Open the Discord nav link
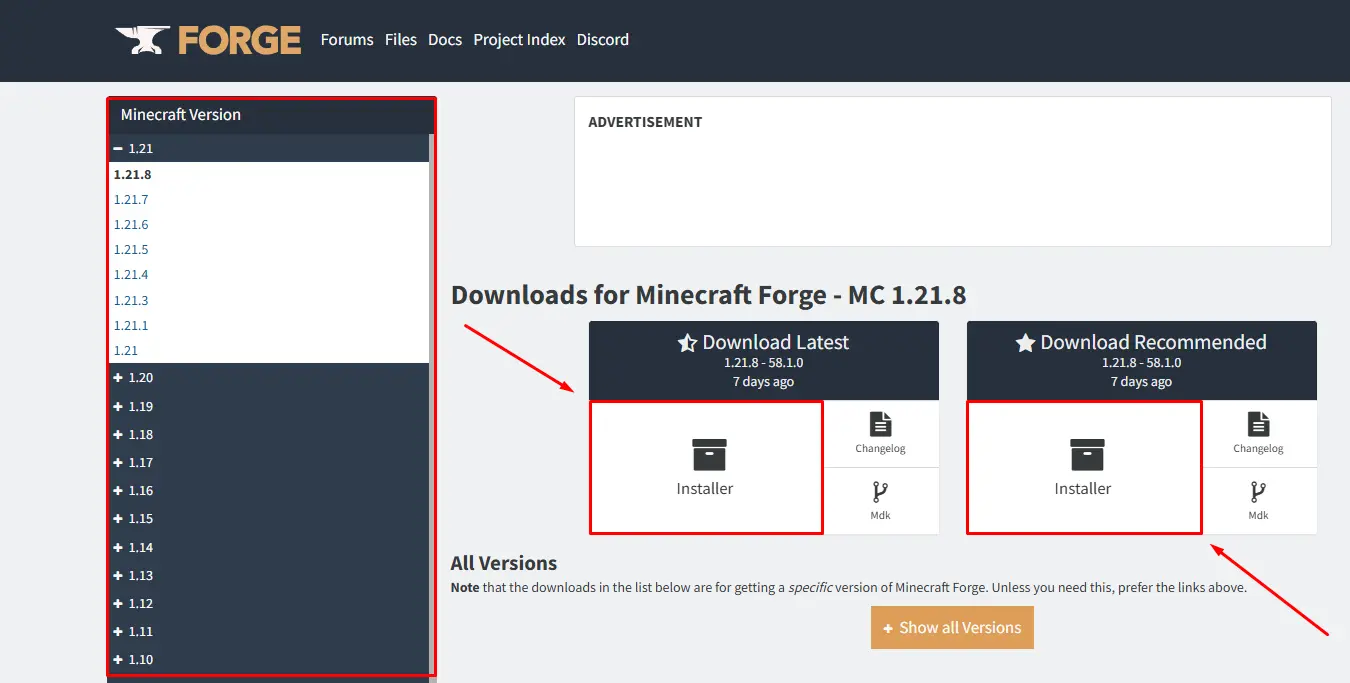Screen dimensions: 1350x683 tap(603, 40)
